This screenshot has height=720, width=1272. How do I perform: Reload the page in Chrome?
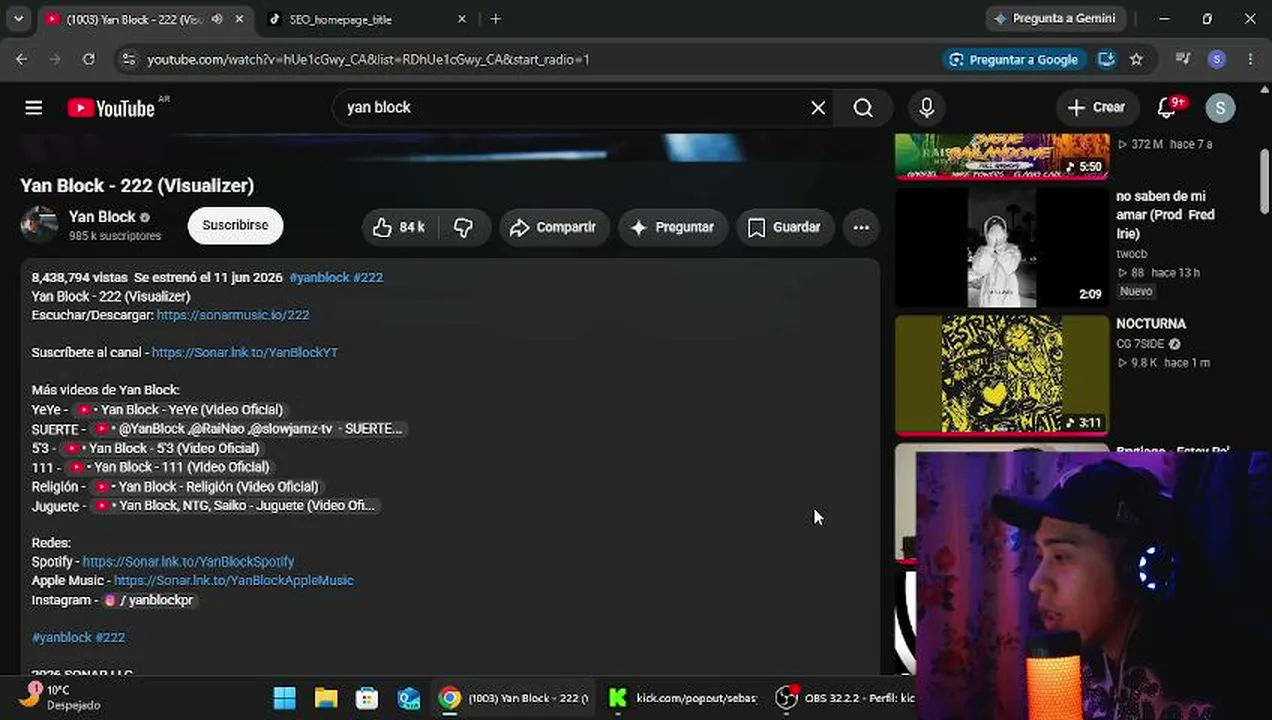click(x=89, y=60)
